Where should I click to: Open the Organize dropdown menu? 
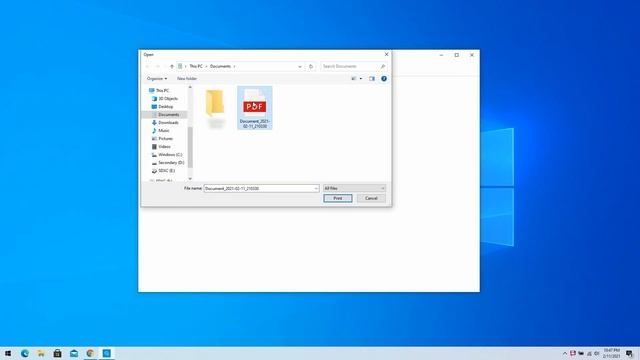pyautogui.click(x=157, y=78)
